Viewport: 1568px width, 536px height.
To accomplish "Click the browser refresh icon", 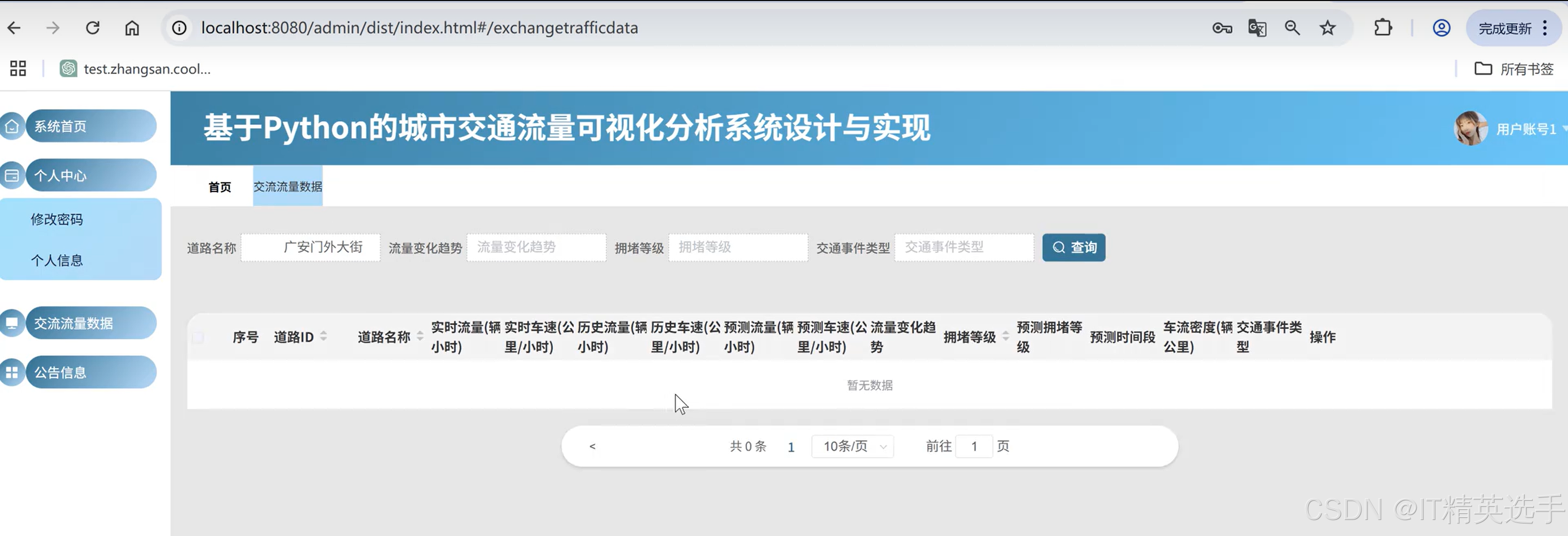I will pyautogui.click(x=93, y=28).
